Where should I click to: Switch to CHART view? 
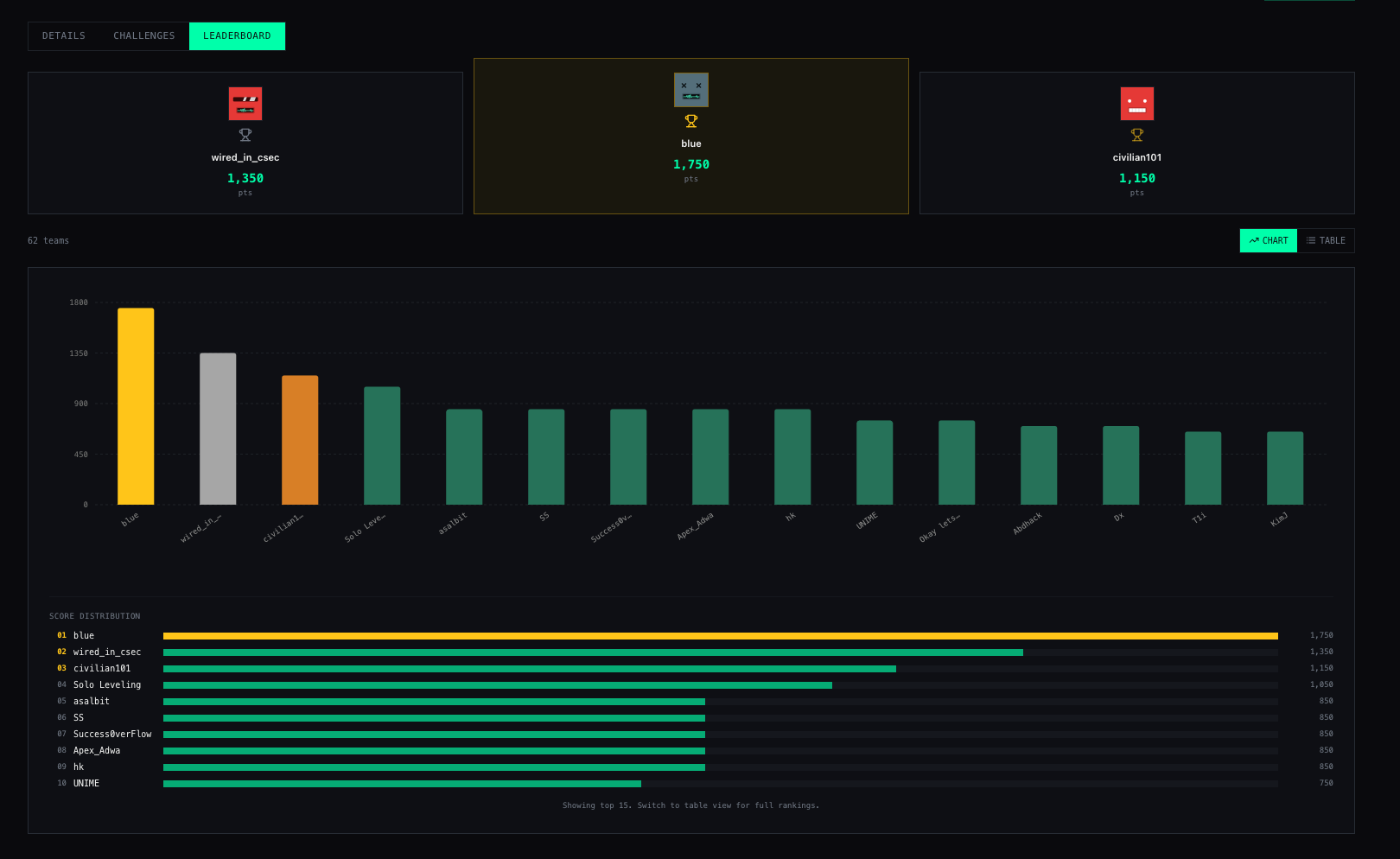click(1269, 240)
